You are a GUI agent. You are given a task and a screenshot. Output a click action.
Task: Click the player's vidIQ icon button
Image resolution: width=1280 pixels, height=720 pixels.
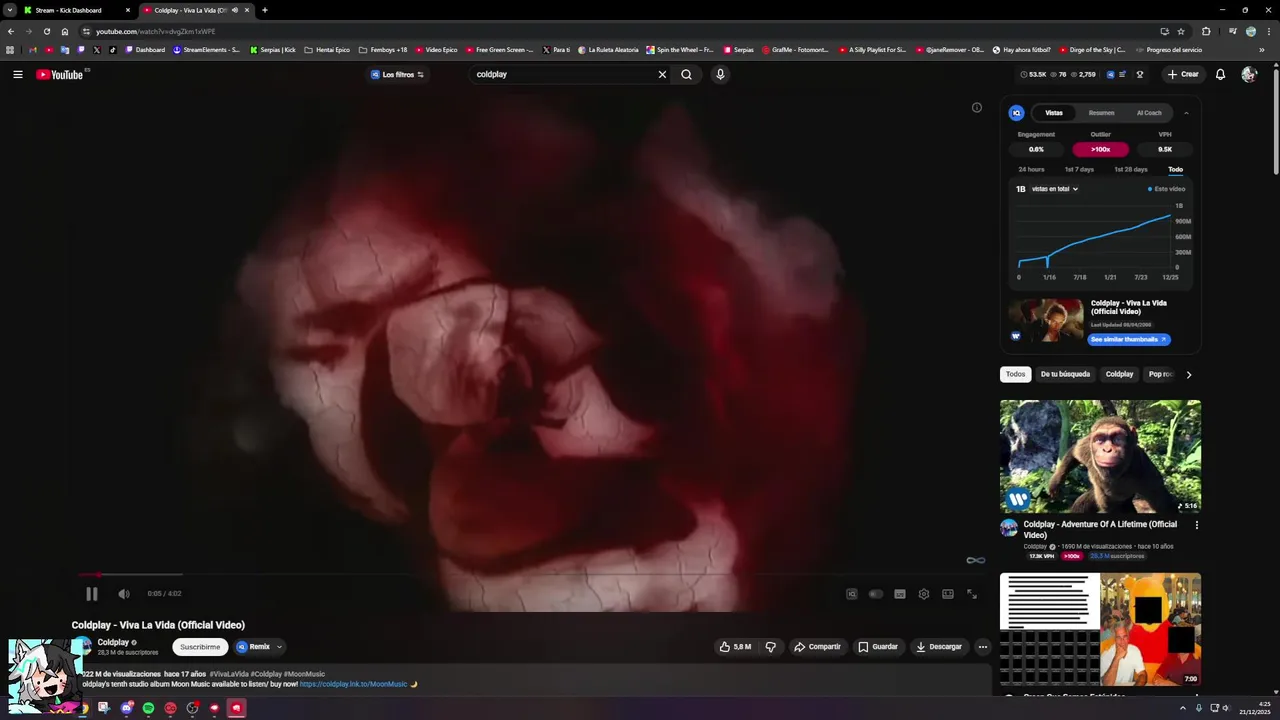[x=852, y=594]
